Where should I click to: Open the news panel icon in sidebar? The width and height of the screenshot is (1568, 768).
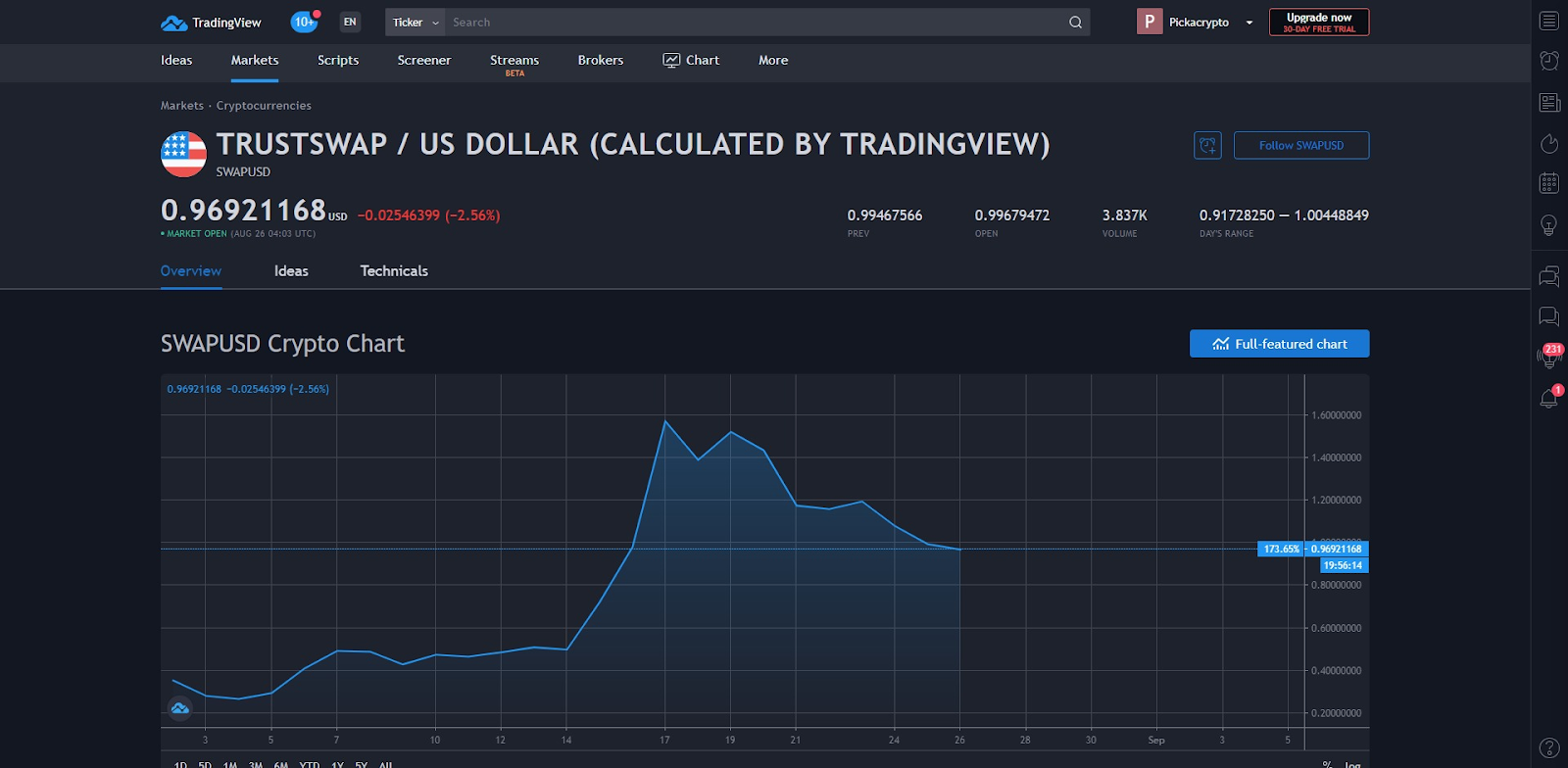(x=1549, y=102)
